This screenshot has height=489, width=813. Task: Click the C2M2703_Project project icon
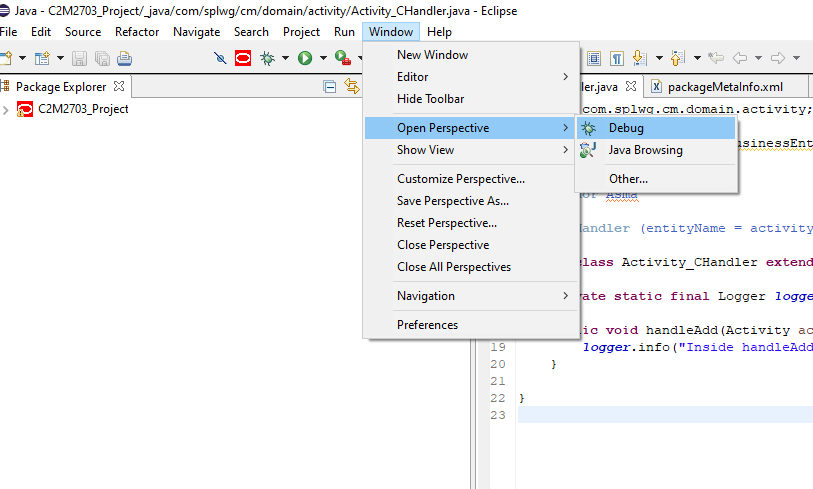24,109
